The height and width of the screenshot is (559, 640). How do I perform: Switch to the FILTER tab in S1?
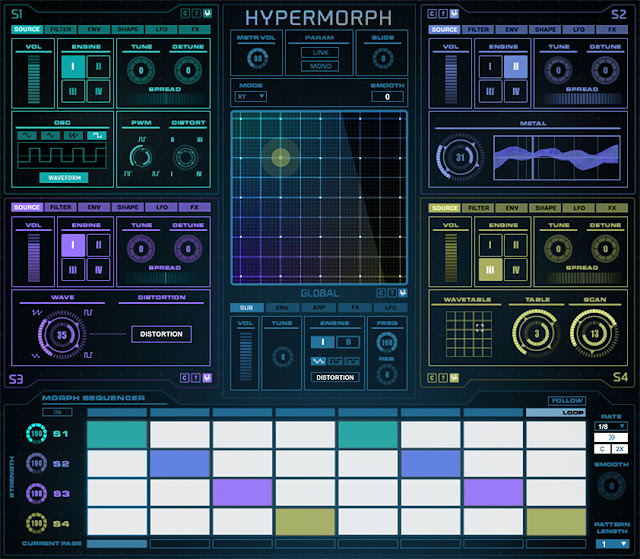click(x=60, y=29)
